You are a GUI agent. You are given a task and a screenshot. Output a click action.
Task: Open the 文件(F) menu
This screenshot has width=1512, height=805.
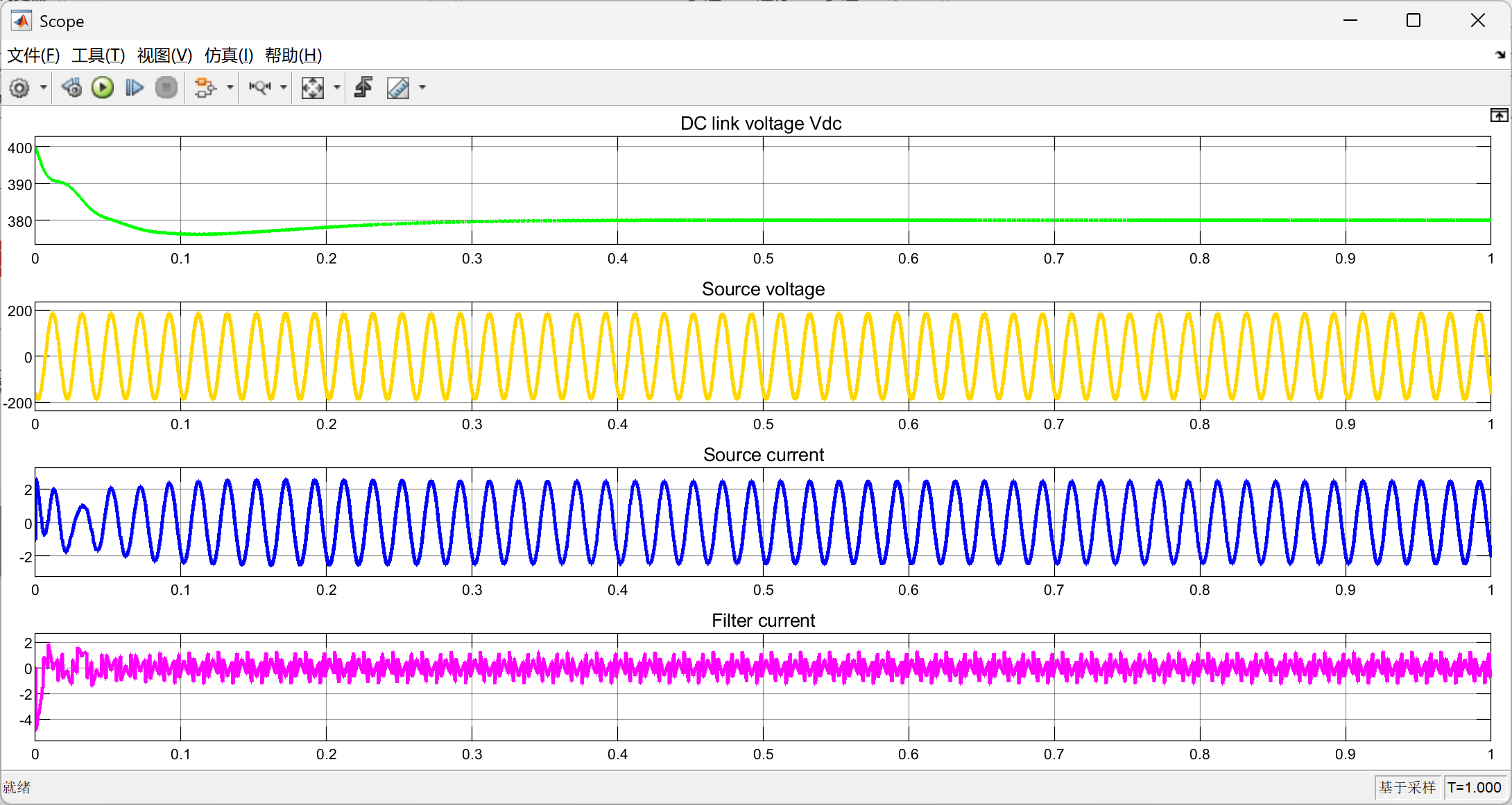coord(33,55)
